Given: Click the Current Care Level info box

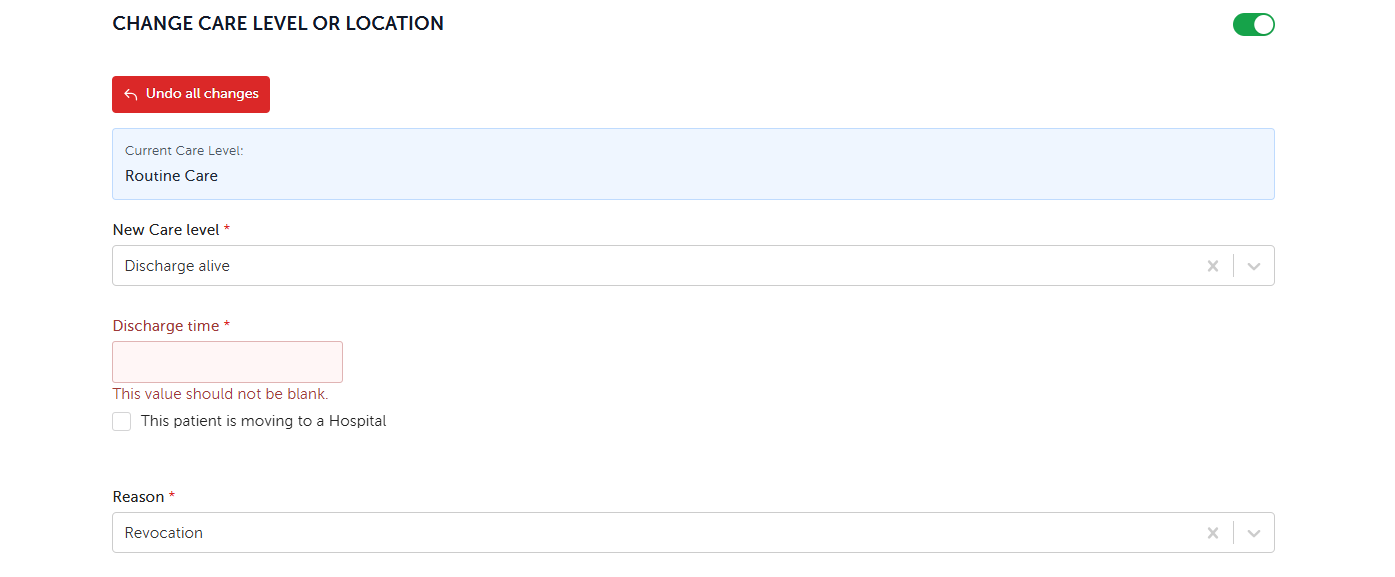Looking at the screenshot, I should tap(693, 164).
